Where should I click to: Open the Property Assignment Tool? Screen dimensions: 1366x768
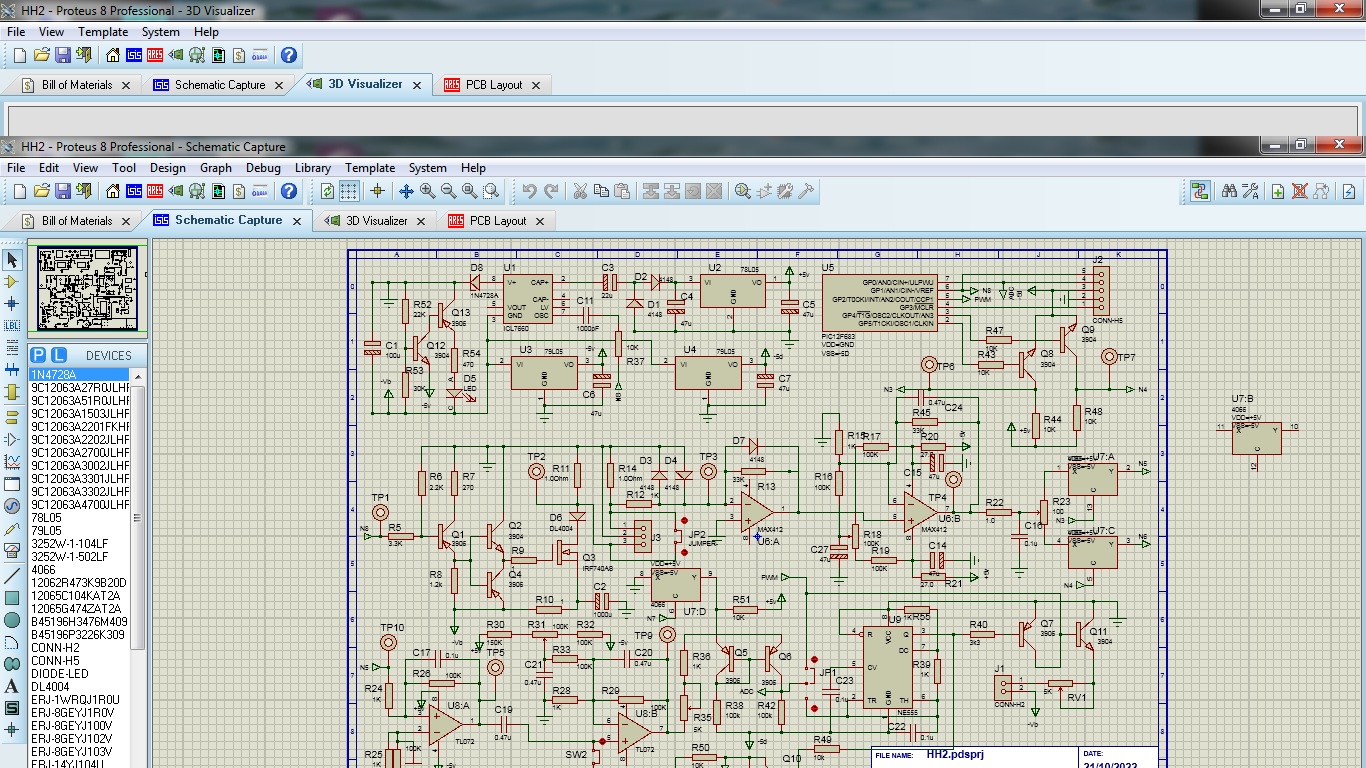(x=1250, y=191)
